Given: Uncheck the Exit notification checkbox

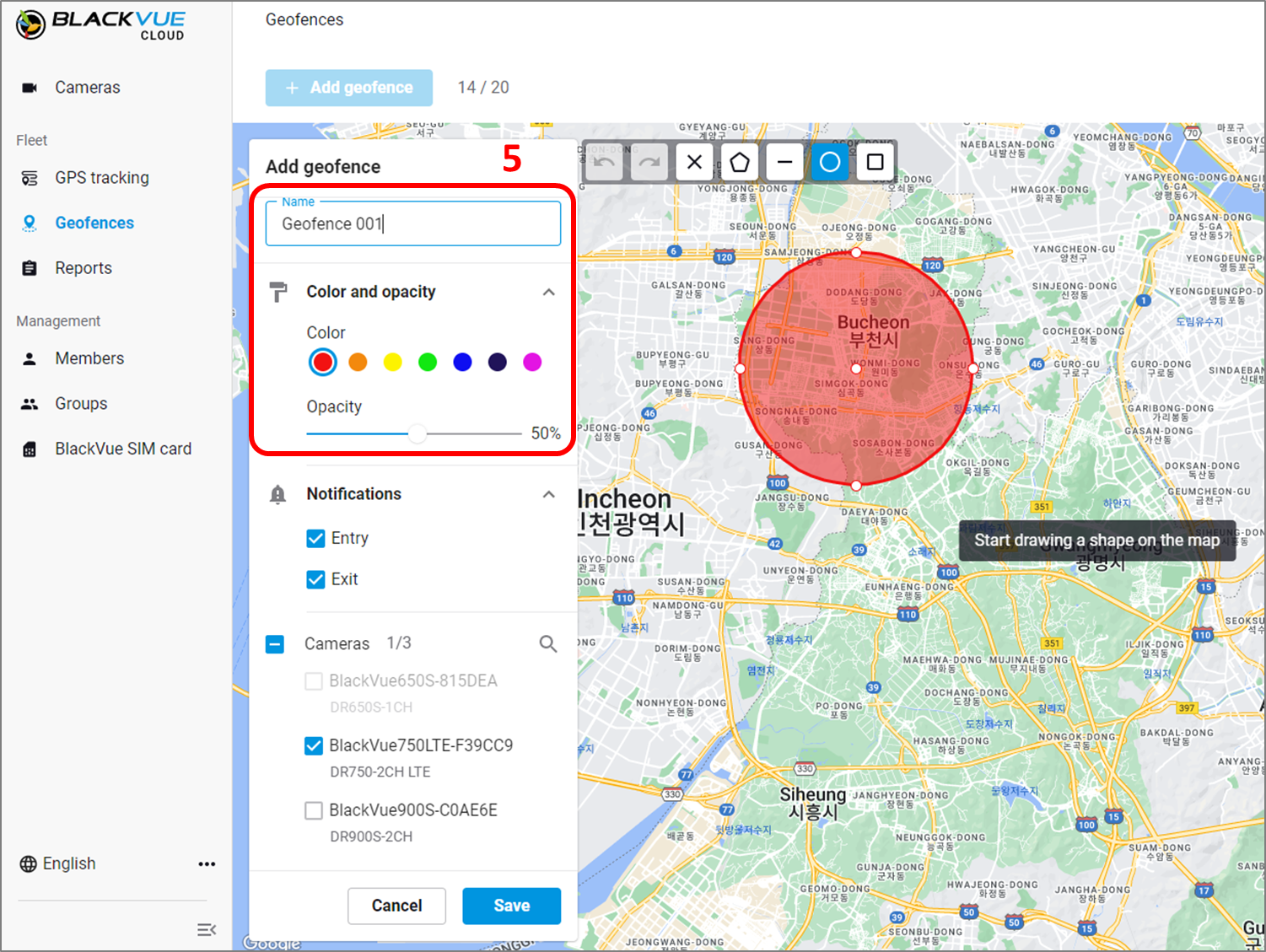Looking at the screenshot, I should [315, 579].
